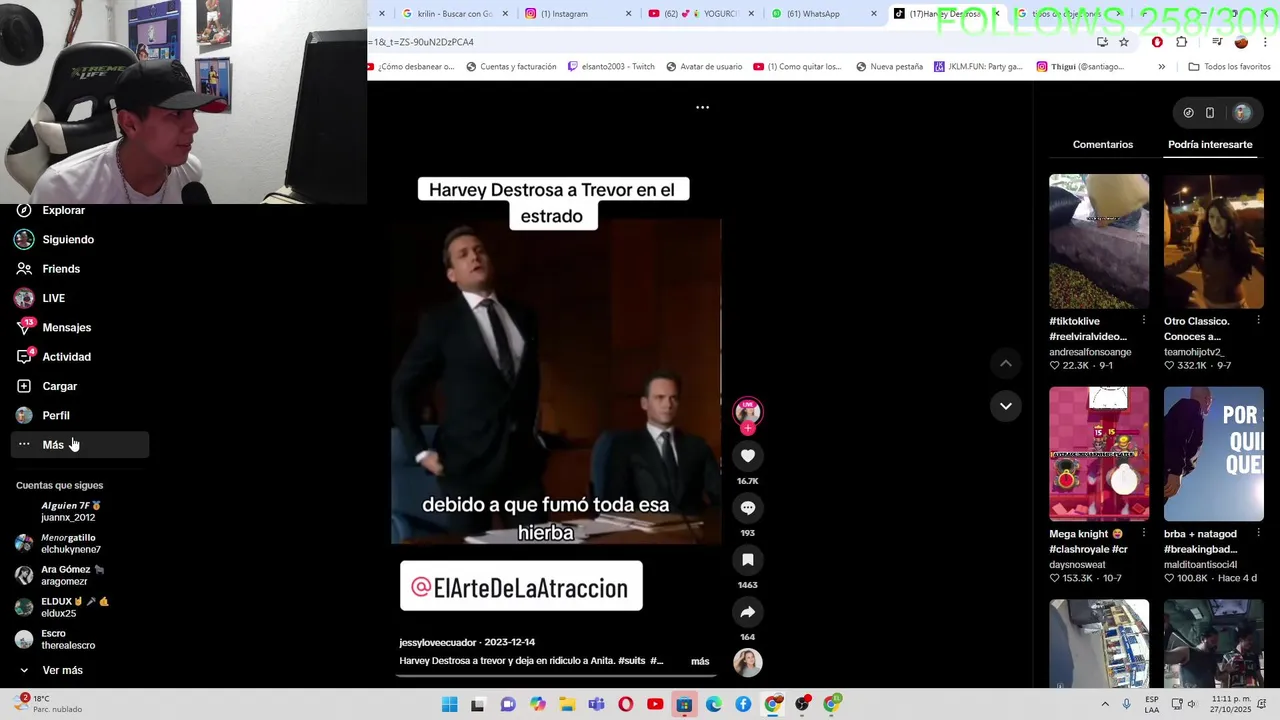Open video options three-dot menu
The height and width of the screenshot is (720, 1280).
click(702, 107)
